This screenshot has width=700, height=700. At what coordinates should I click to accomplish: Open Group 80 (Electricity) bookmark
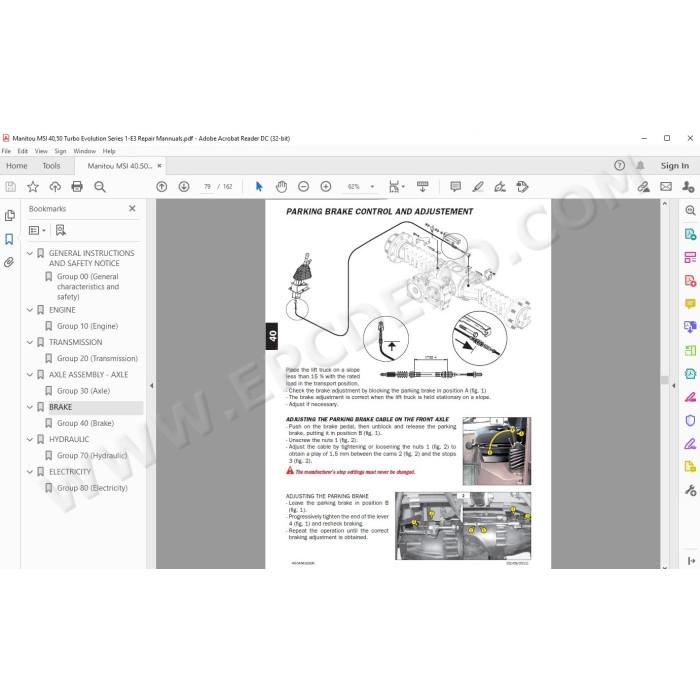[x=92, y=488]
